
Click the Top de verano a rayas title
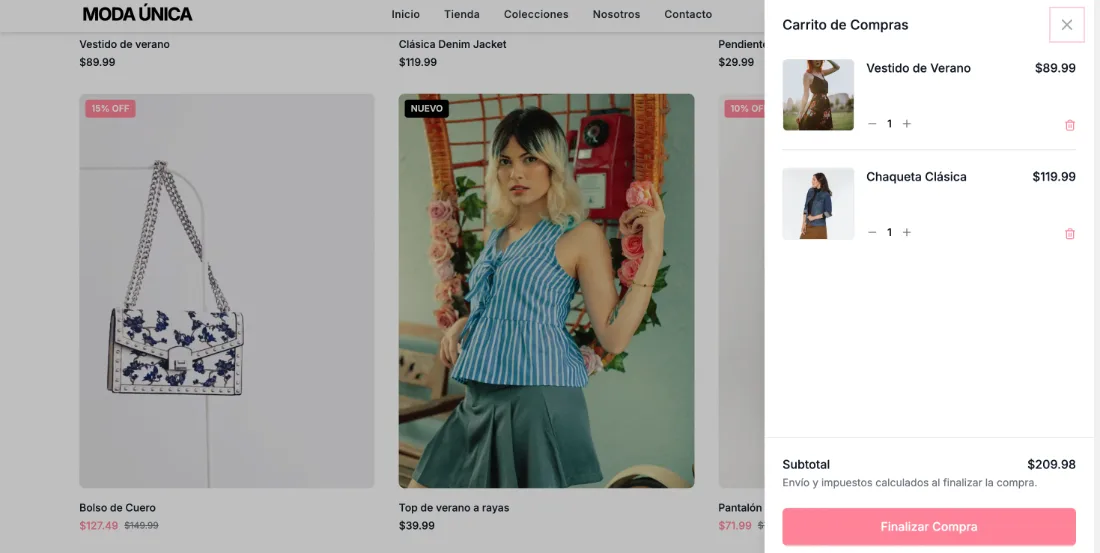pos(454,507)
